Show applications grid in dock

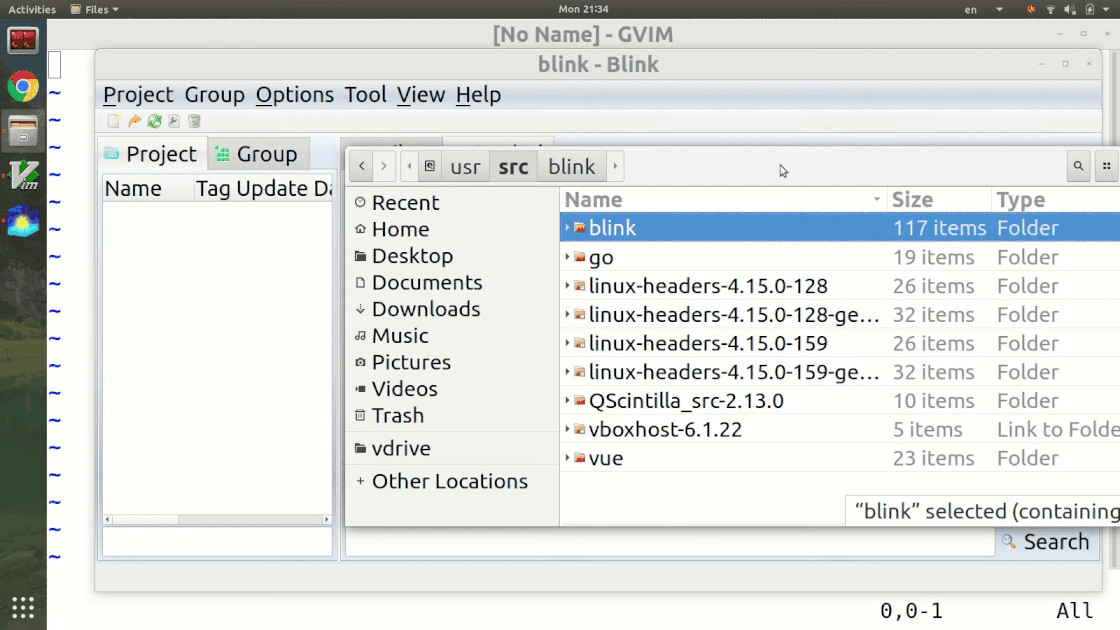tap(23, 607)
